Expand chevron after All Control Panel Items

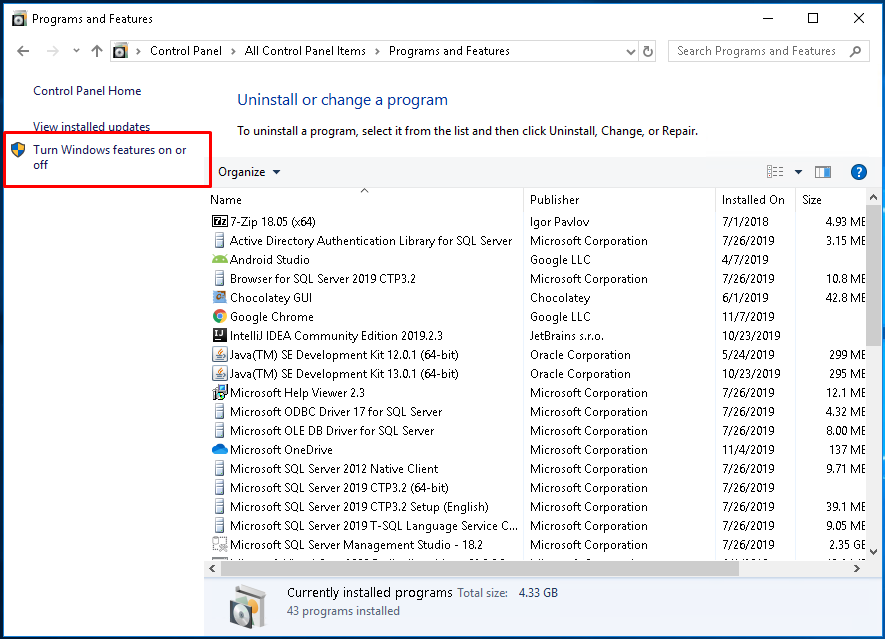coord(378,52)
